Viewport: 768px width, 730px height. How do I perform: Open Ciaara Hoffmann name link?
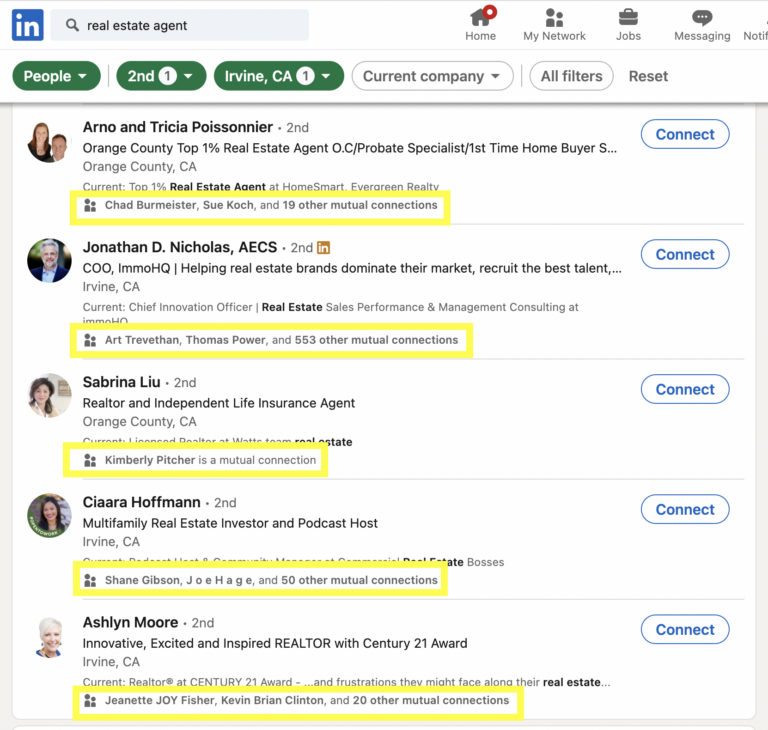tap(142, 502)
